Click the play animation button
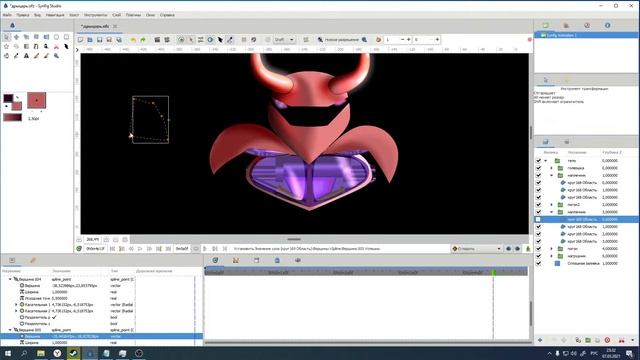The width and height of the screenshot is (640, 360). click(140, 249)
